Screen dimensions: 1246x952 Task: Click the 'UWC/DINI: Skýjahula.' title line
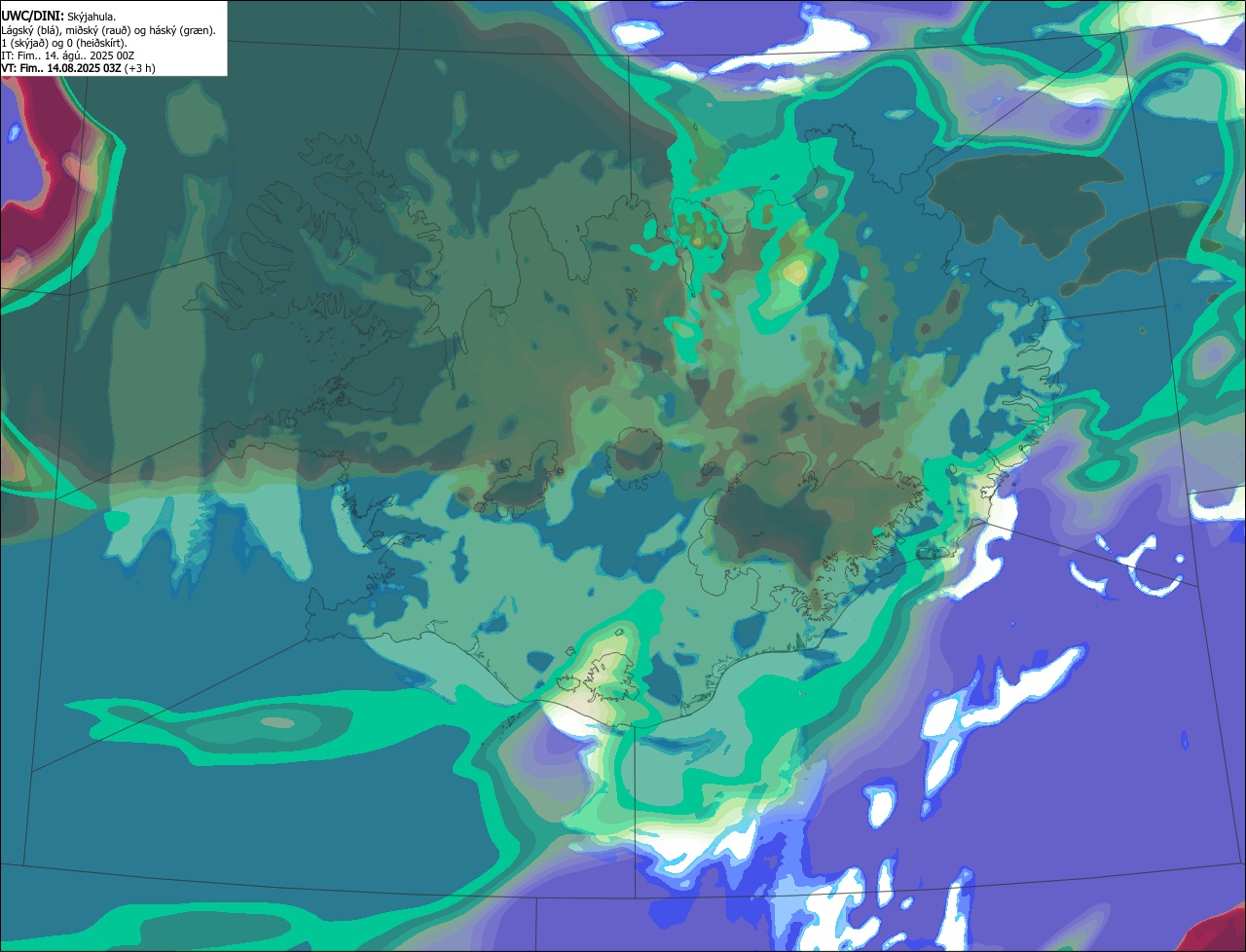pyautogui.click(x=58, y=17)
